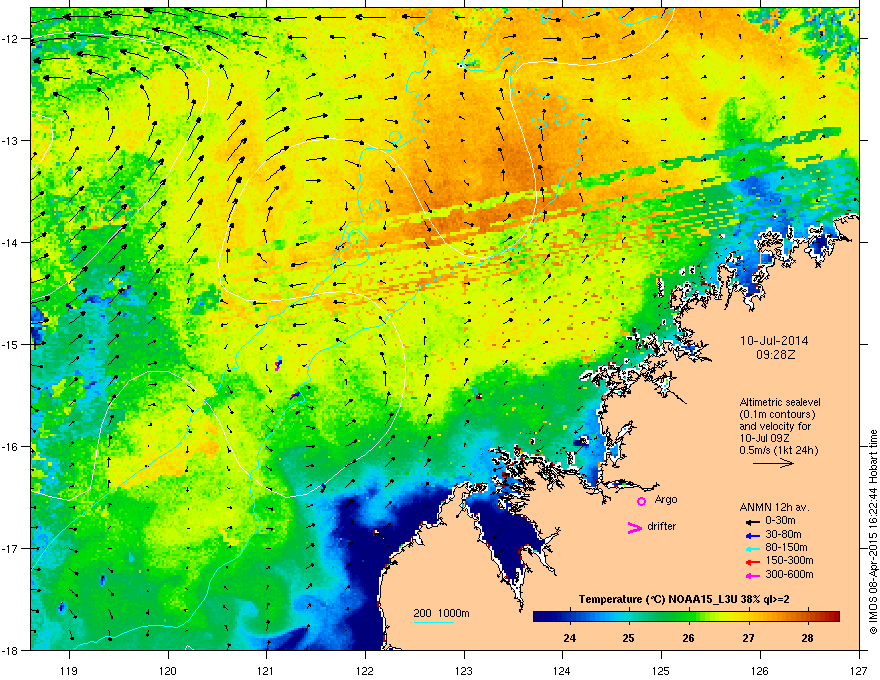This screenshot has width=880, height=680.
Task: Click the '150-300m' depth label
Action: pyautogui.click(x=789, y=560)
